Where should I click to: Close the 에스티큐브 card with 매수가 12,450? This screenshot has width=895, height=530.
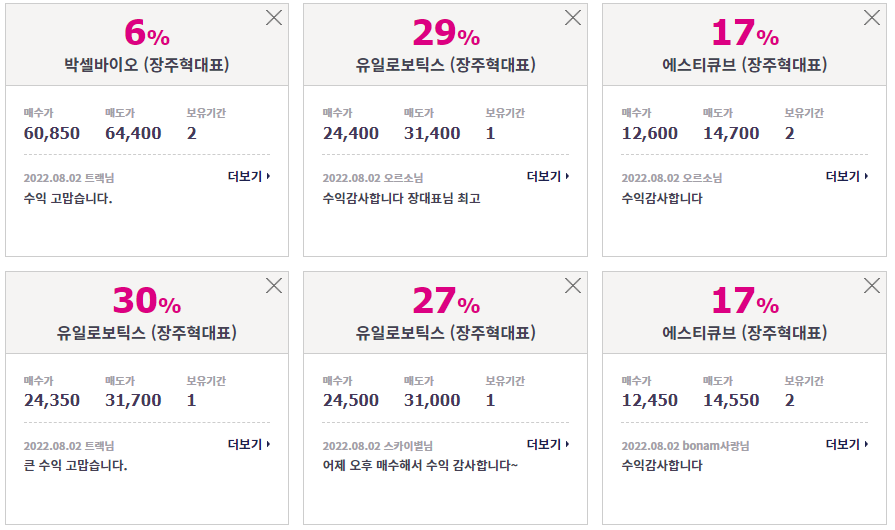click(872, 285)
